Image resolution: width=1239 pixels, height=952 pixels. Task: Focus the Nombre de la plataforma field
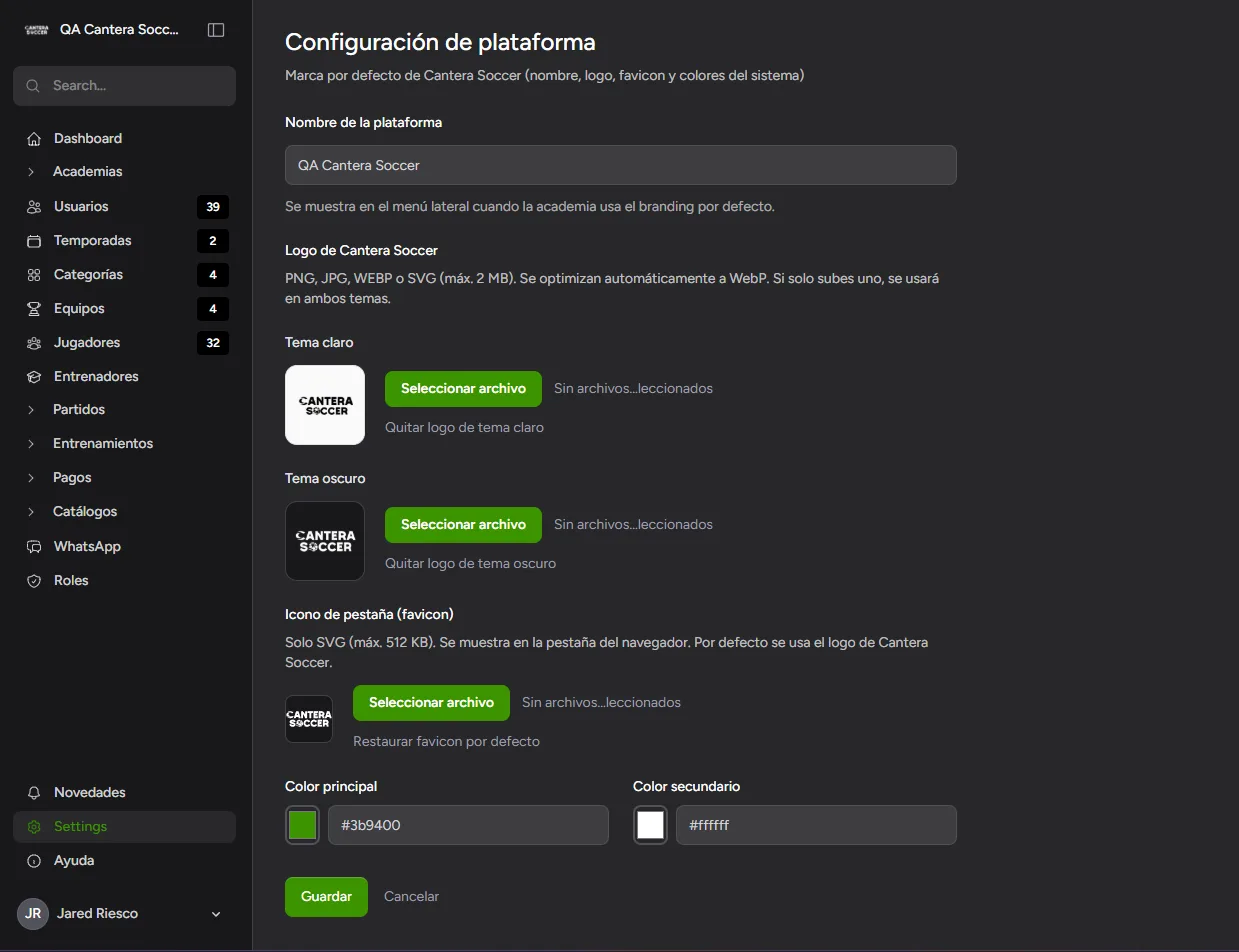tap(621, 165)
